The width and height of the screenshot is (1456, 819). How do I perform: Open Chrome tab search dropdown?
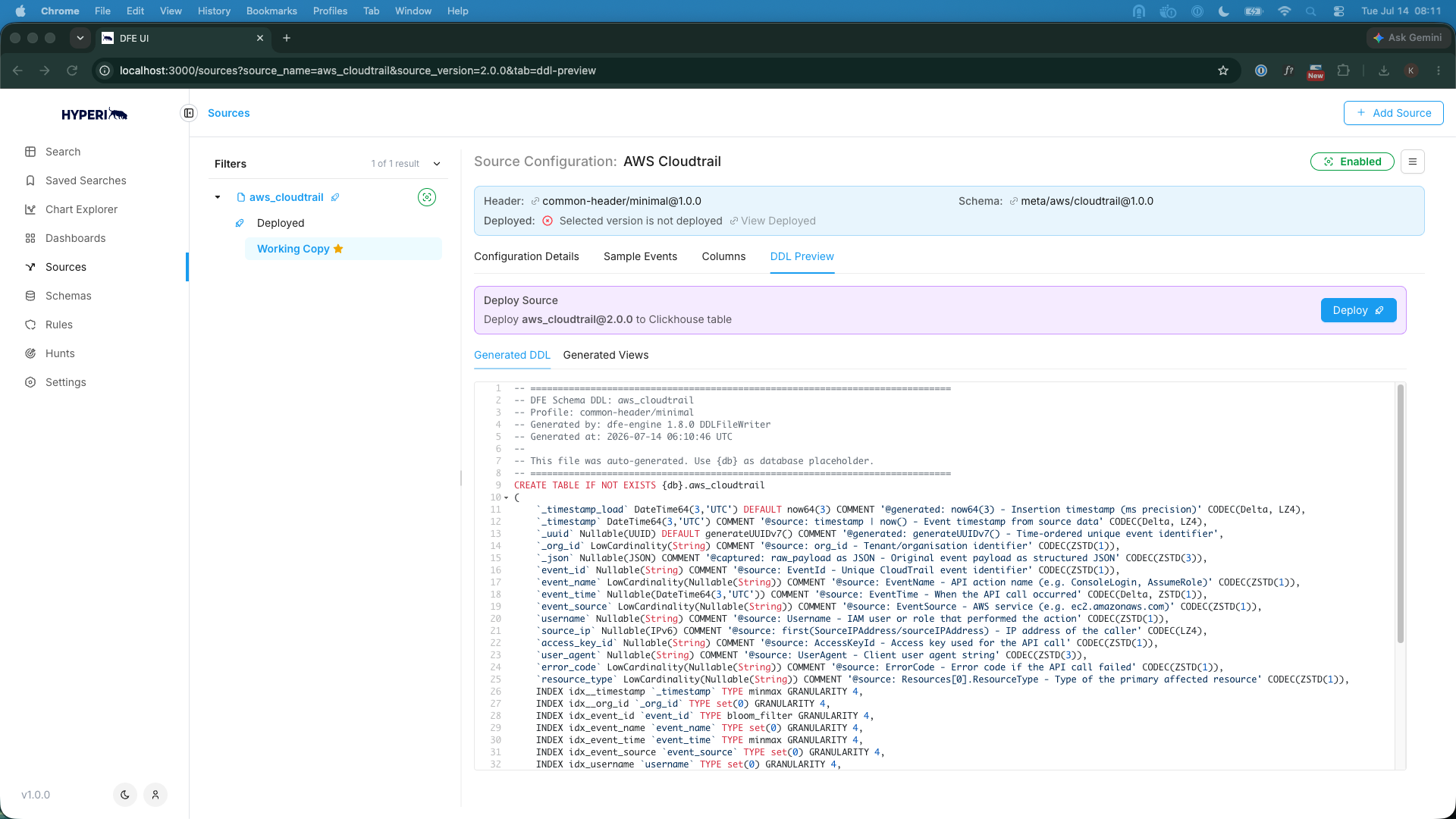click(x=80, y=38)
